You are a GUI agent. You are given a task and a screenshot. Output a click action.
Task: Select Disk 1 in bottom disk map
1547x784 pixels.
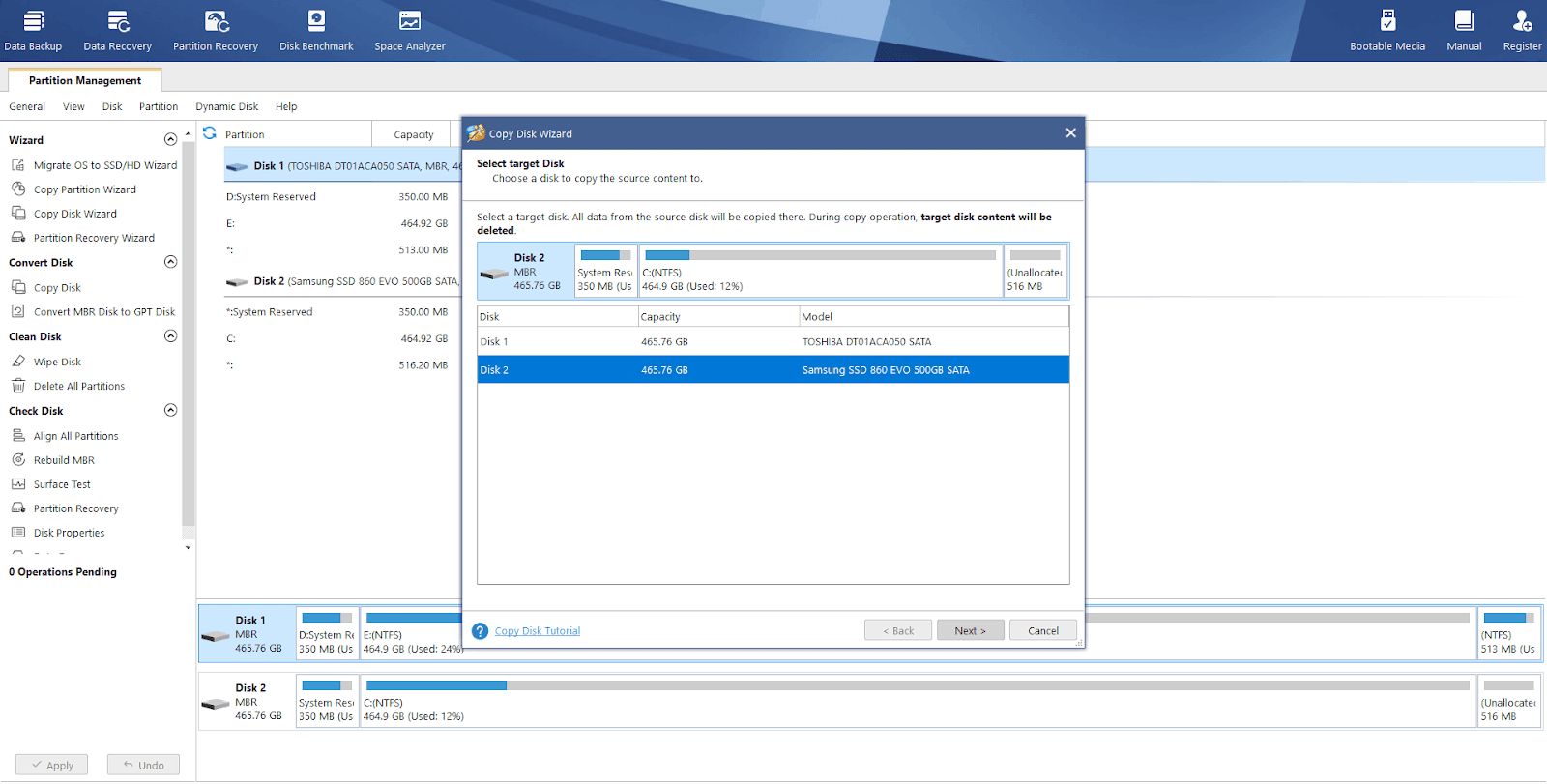(246, 634)
